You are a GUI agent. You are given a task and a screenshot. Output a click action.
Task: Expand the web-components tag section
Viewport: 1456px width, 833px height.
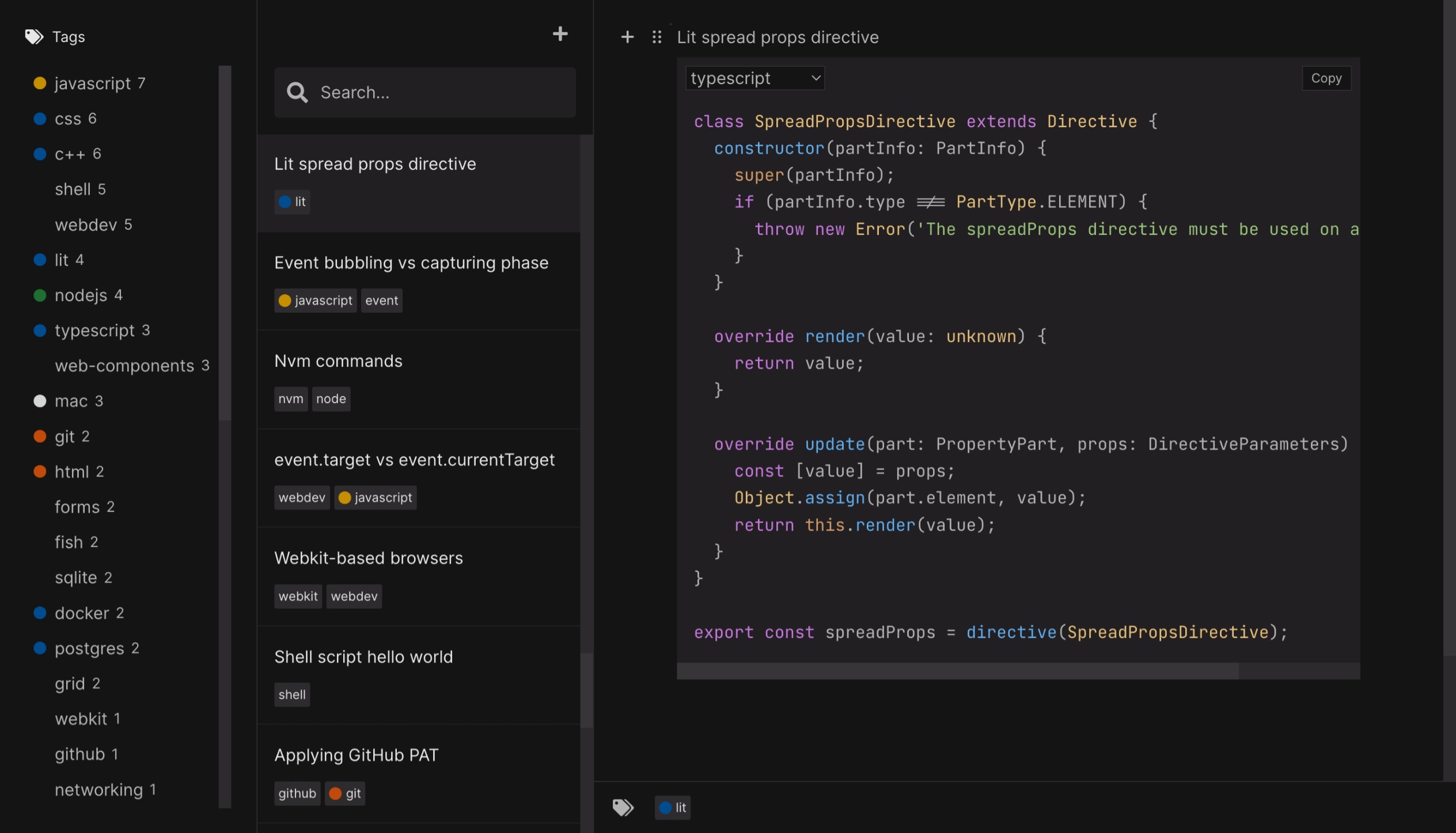tap(124, 365)
